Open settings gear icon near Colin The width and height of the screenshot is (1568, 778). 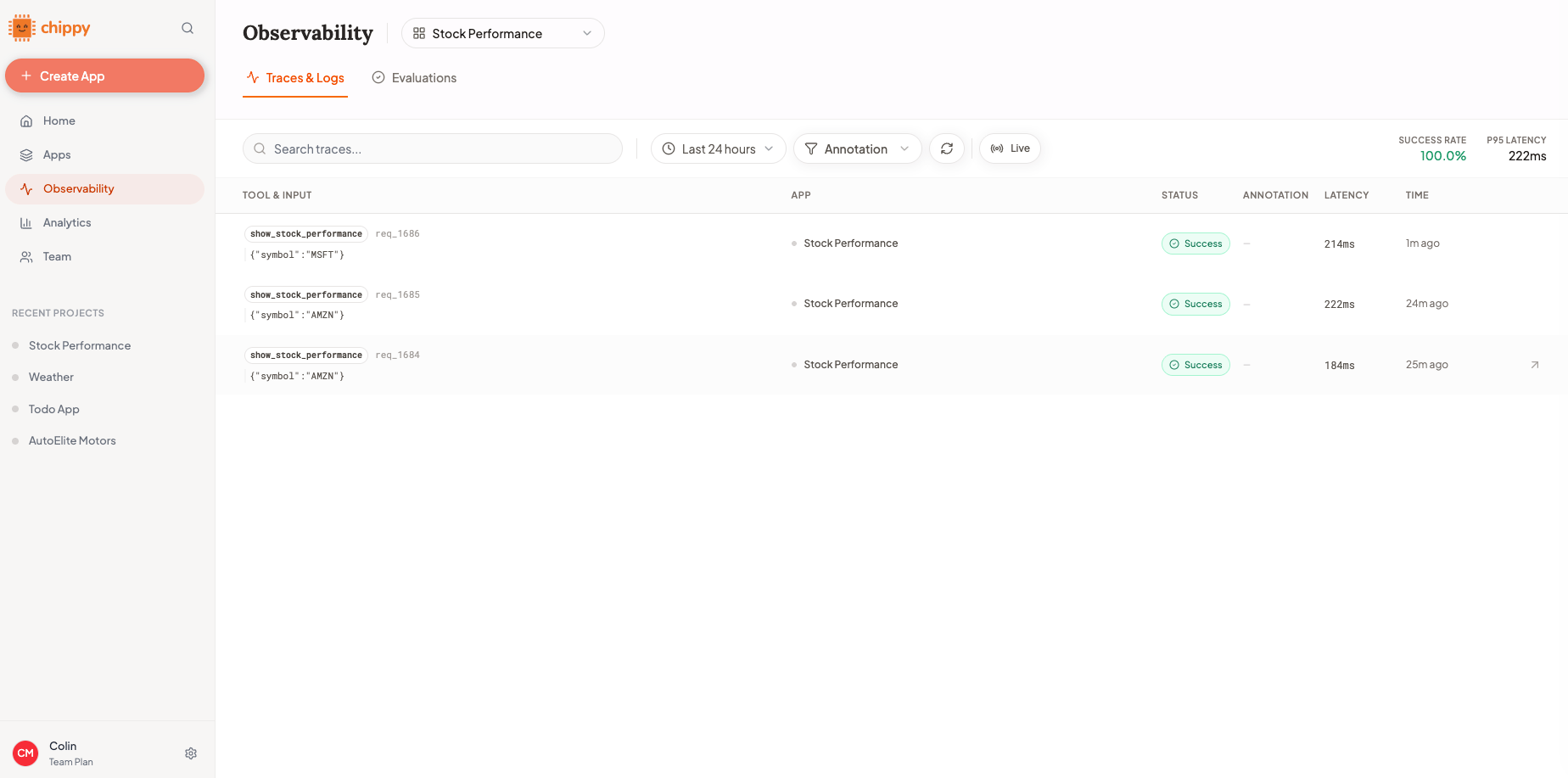(191, 753)
